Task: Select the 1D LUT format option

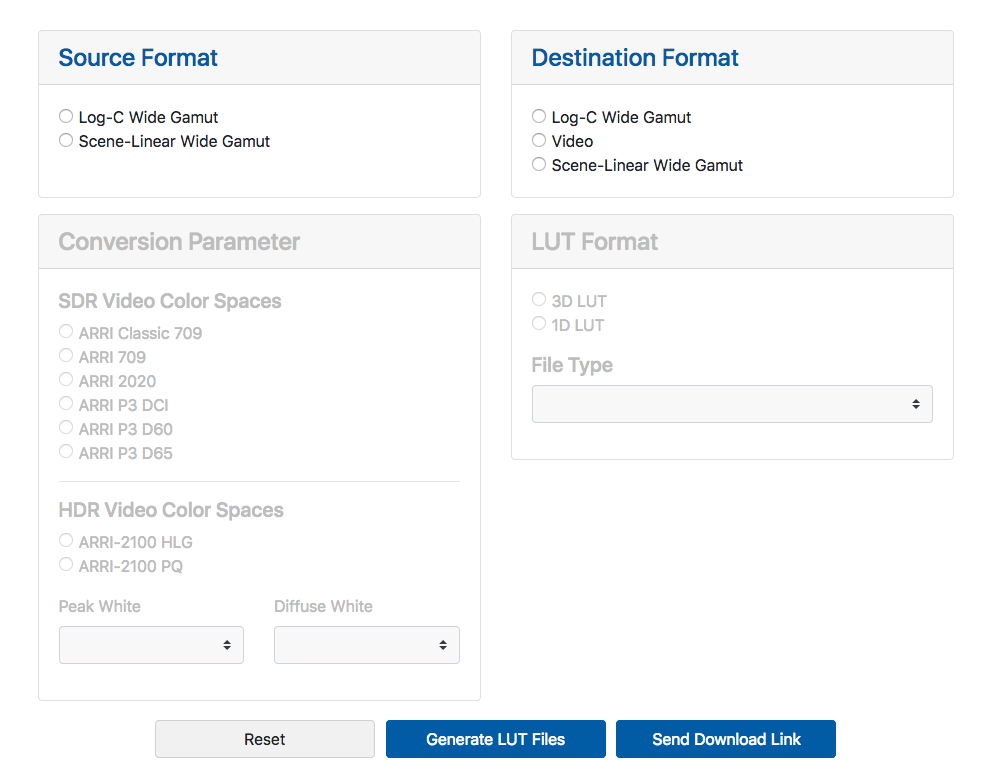Action: (x=539, y=324)
